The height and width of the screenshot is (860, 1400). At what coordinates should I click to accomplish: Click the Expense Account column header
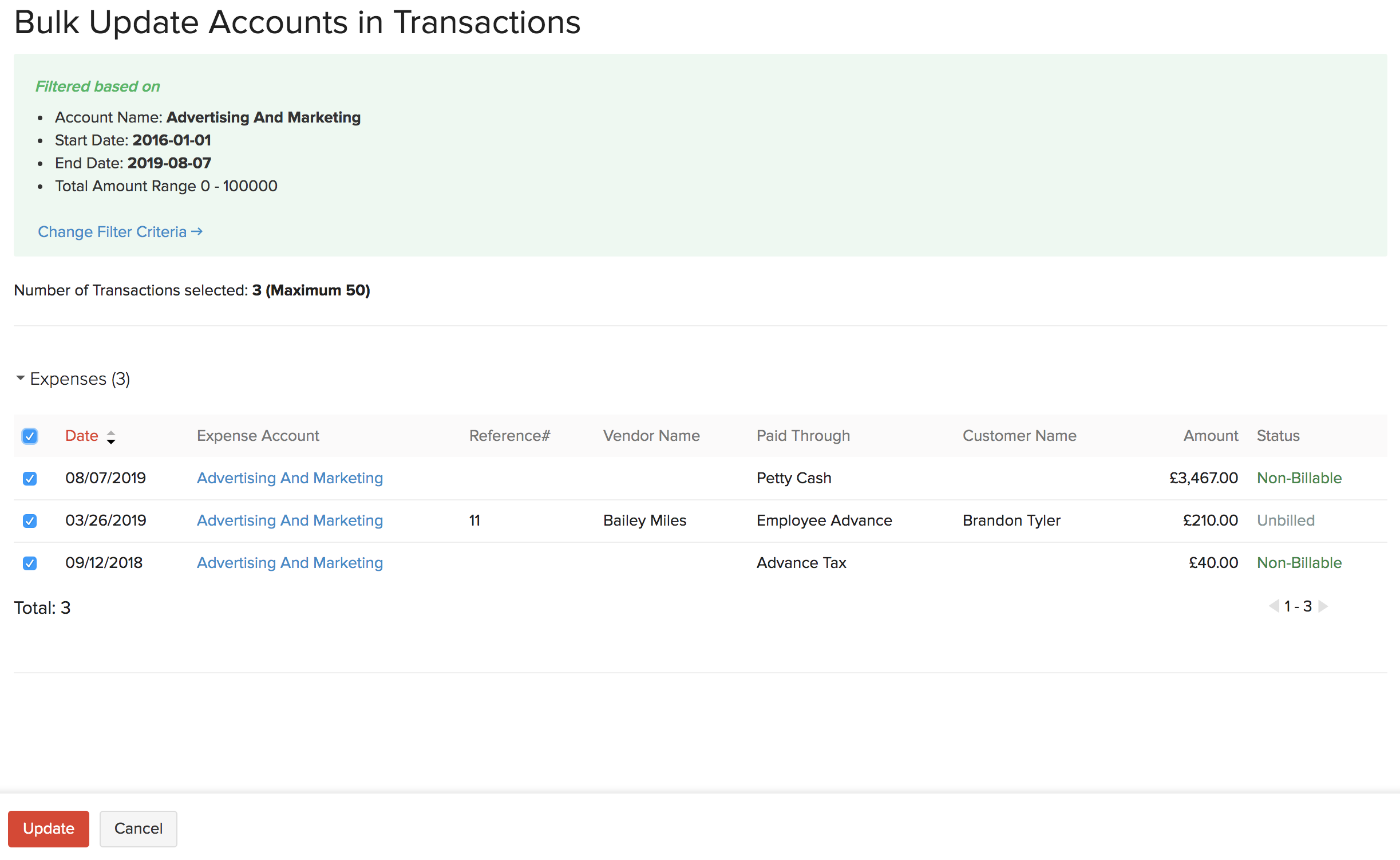(258, 436)
